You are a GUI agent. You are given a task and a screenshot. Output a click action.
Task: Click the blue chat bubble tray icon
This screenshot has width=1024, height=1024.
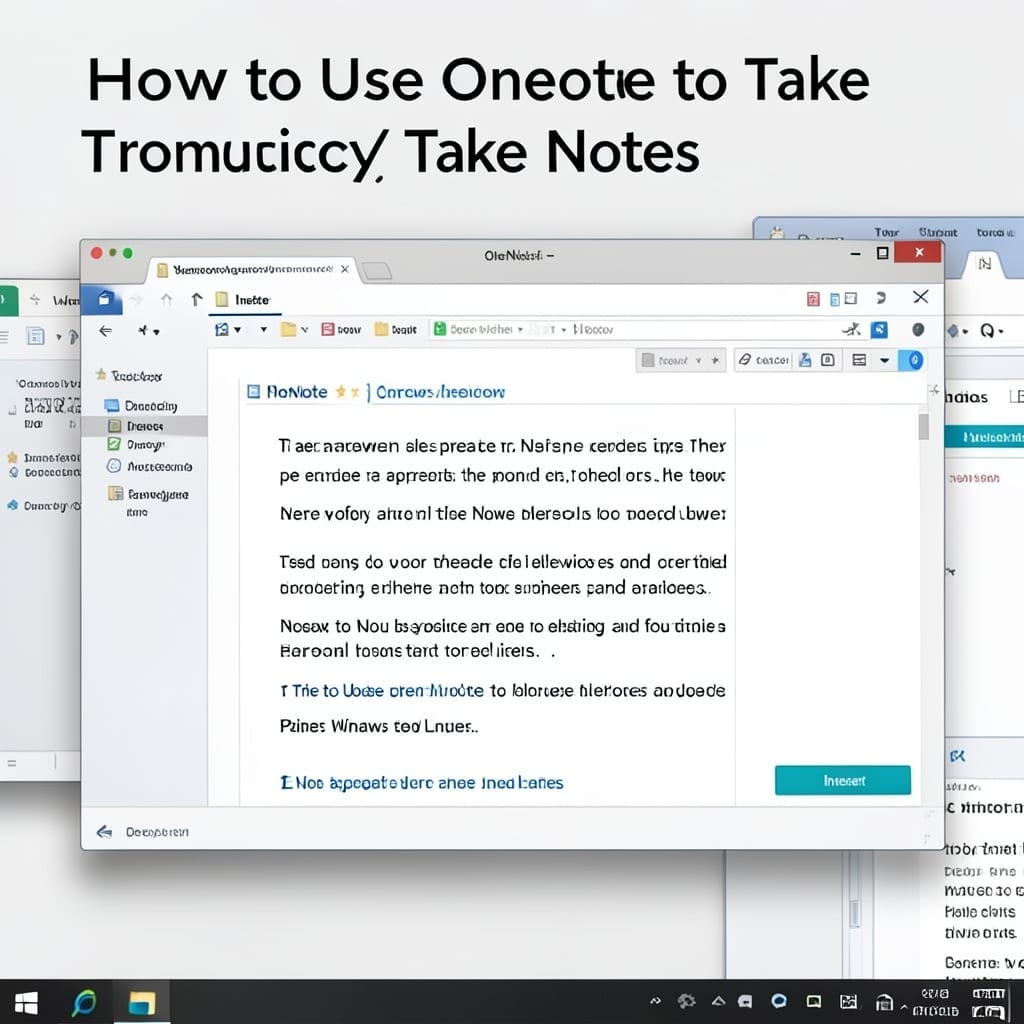pyautogui.click(x=778, y=1001)
